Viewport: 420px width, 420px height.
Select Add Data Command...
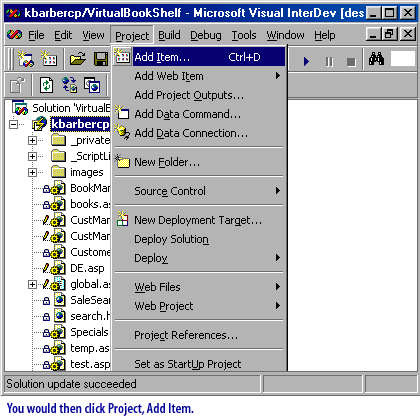pyautogui.click(x=199, y=114)
